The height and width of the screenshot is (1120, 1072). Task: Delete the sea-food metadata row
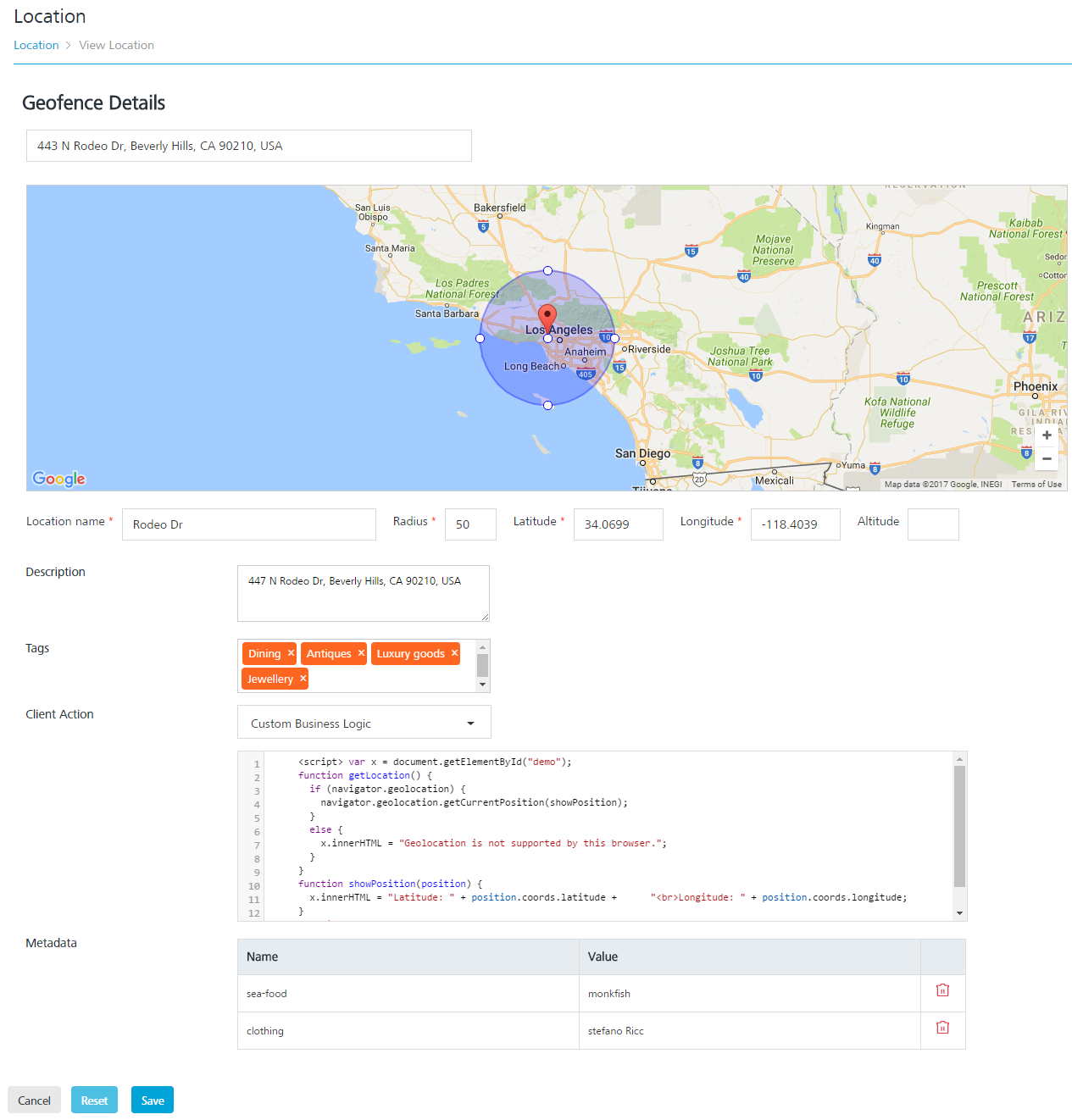941,989
